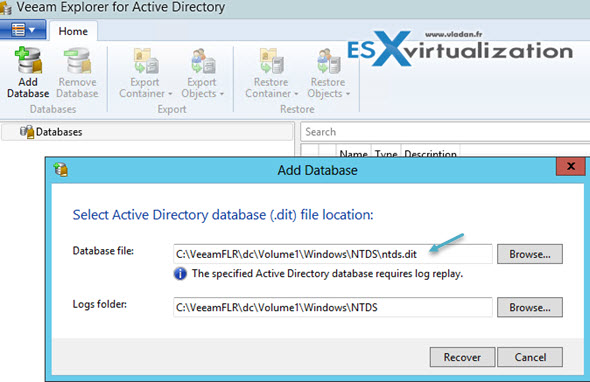Close the Add Database dialog with X
Viewport: 590px width, 382px height.
click(571, 166)
